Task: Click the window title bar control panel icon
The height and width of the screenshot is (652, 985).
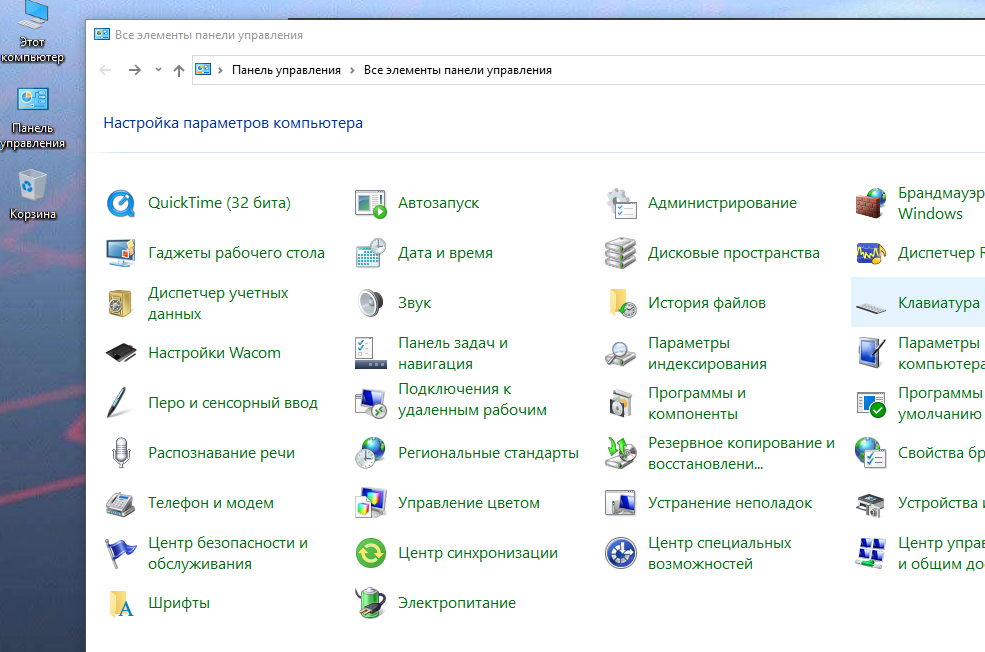Action: [x=102, y=35]
